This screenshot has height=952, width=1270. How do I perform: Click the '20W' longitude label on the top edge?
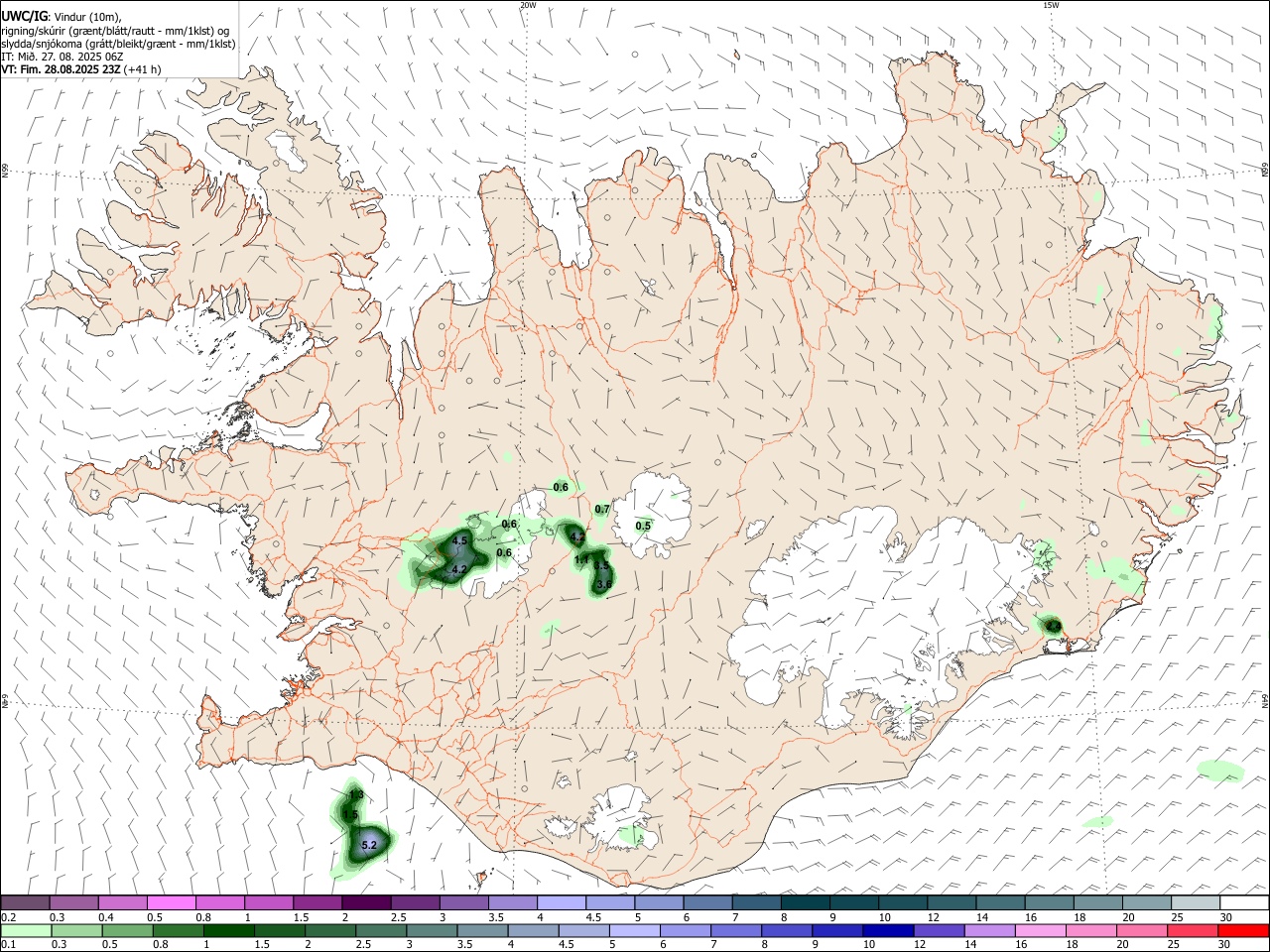click(528, 5)
